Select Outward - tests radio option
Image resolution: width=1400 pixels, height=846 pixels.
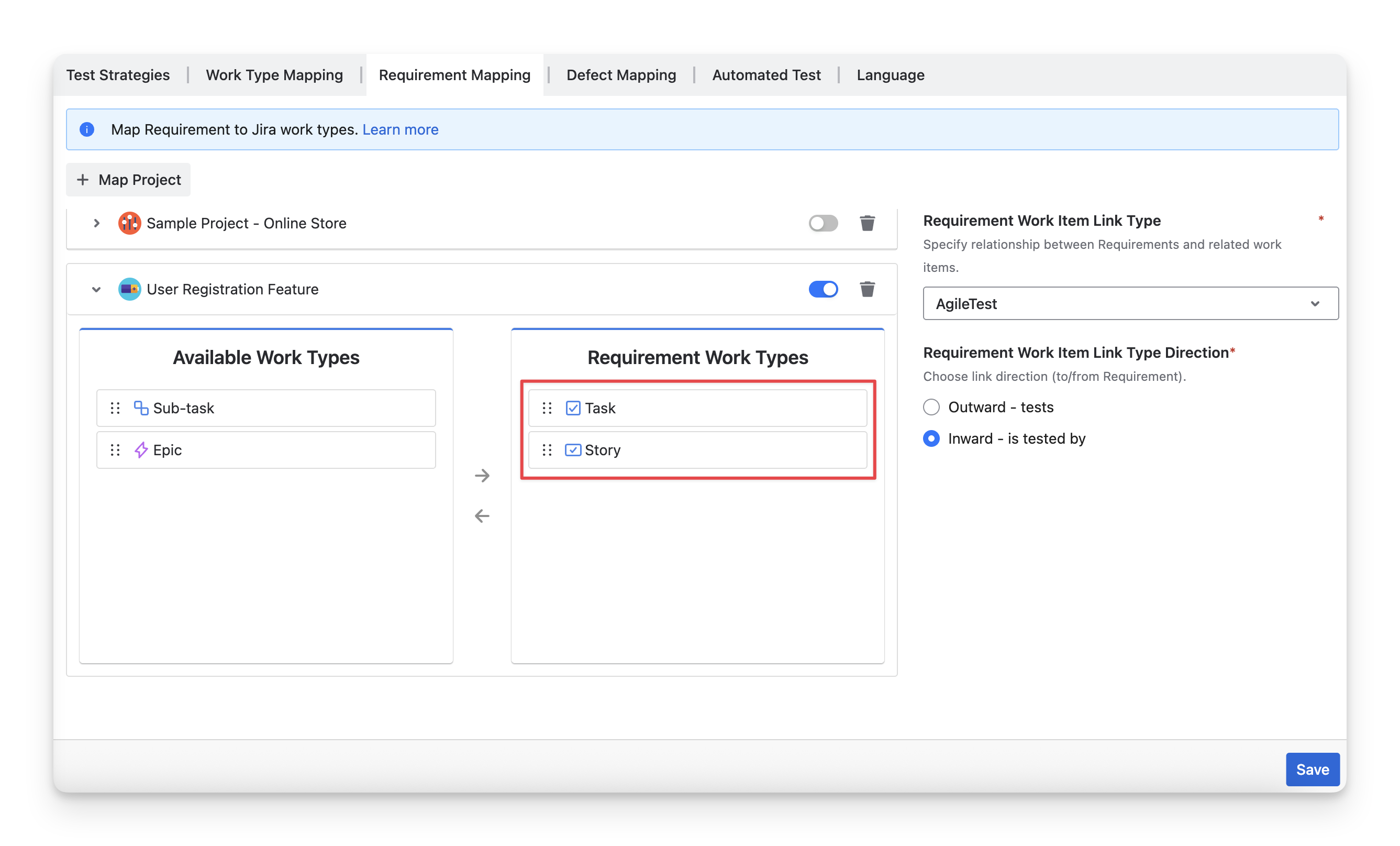pyautogui.click(x=931, y=407)
